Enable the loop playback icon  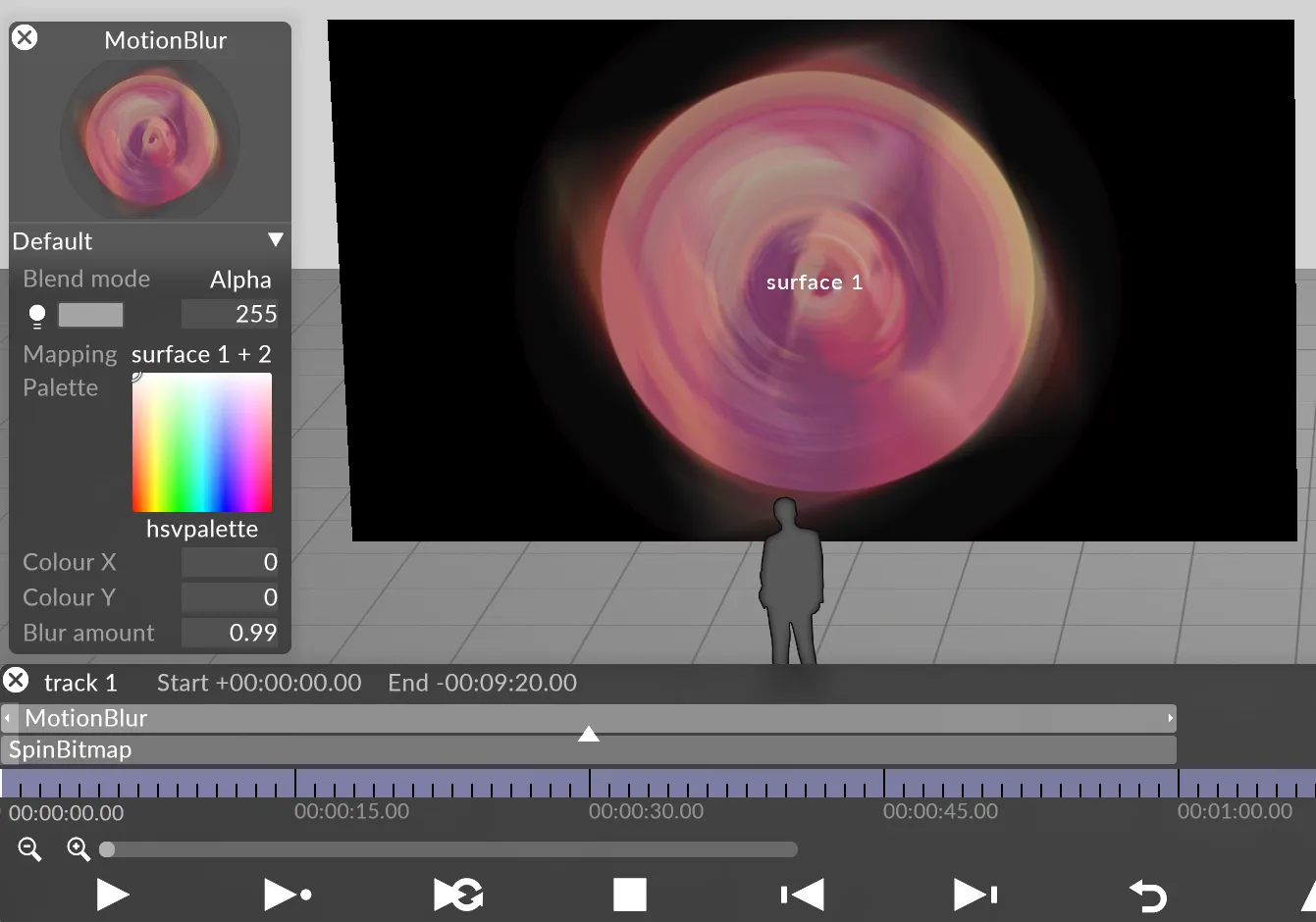(457, 894)
